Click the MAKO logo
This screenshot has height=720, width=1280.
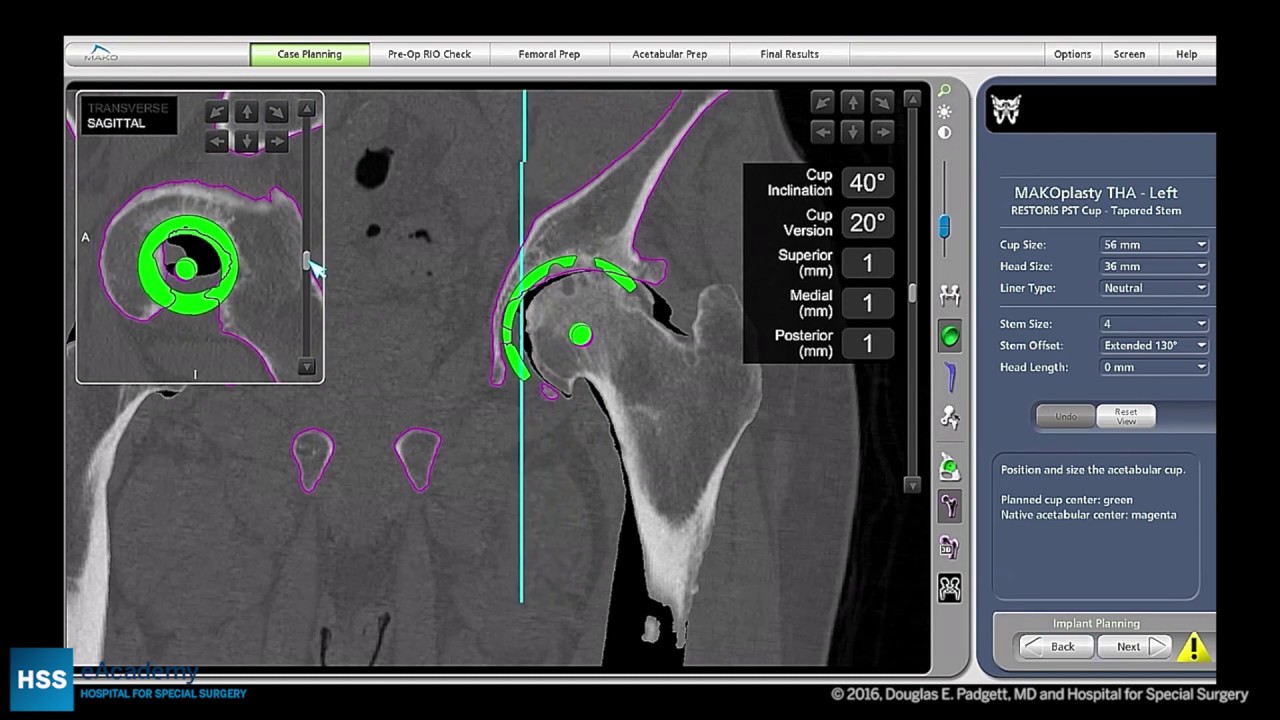coord(101,53)
